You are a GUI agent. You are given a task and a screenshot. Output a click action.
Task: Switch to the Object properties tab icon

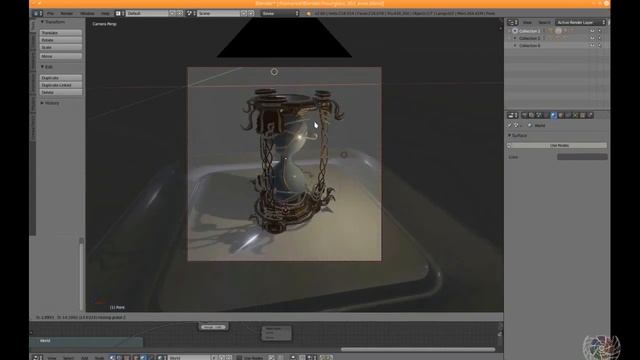click(x=561, y=116)
